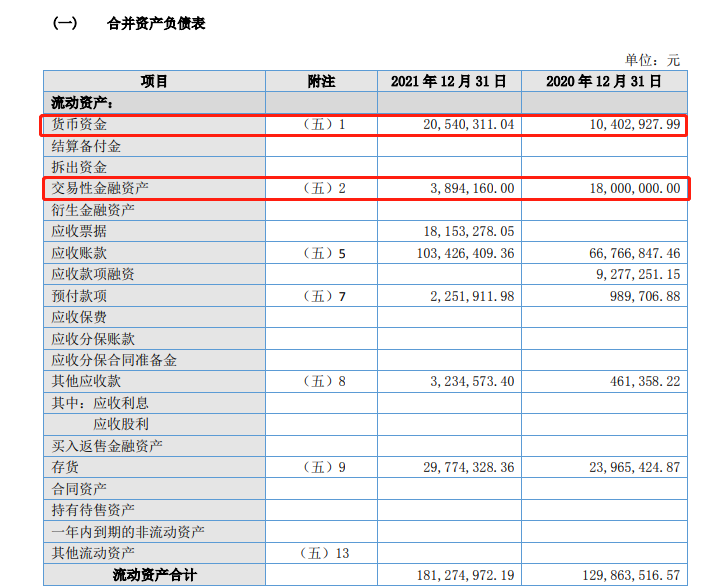Screen dimensions: 724x586
Task: Click the 应收票据 amount 18,153,278.05
Action: [x=462, y=231]
